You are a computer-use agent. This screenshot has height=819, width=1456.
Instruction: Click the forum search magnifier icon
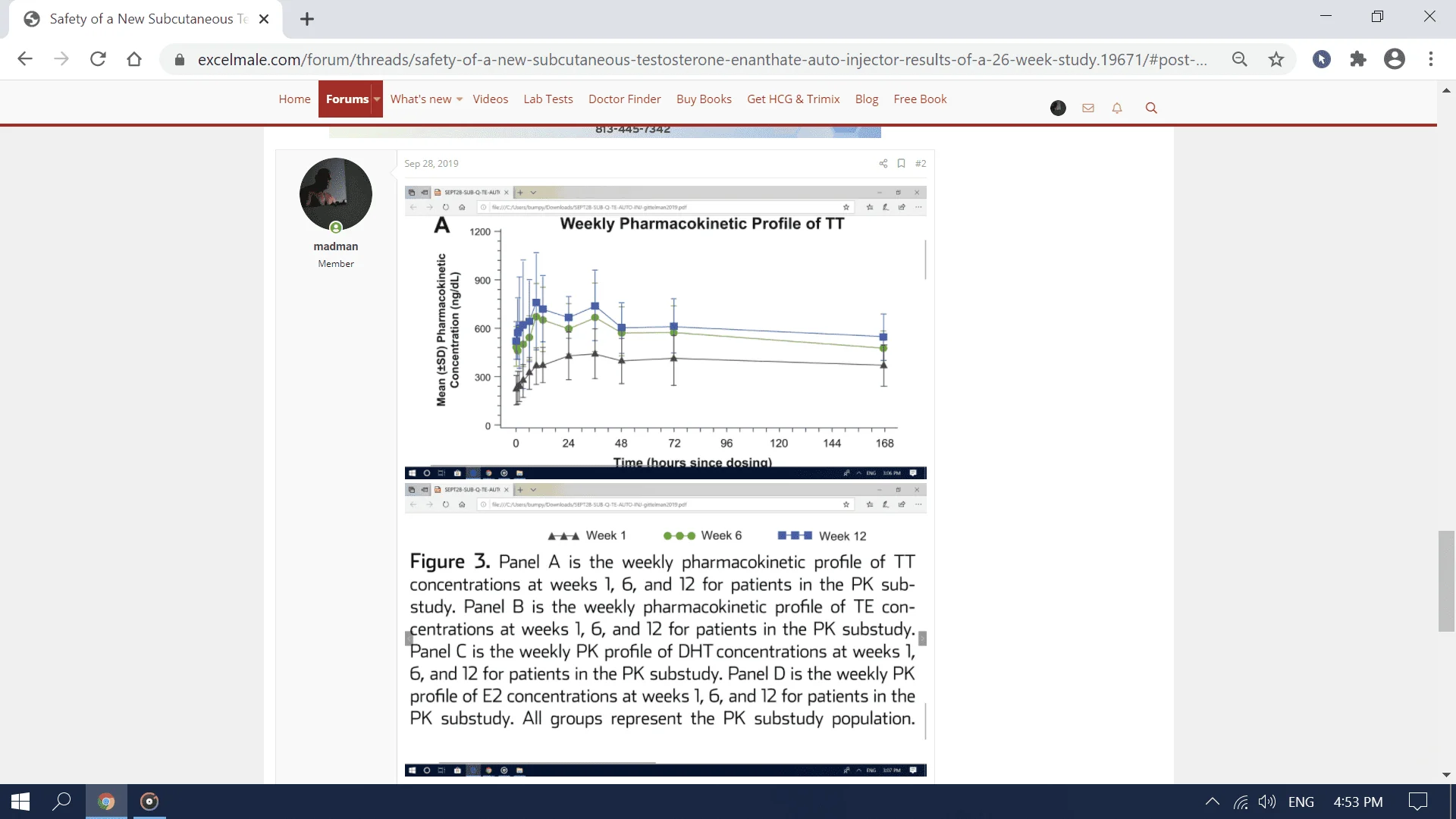pyautogui.click(x=1150, y=108)
